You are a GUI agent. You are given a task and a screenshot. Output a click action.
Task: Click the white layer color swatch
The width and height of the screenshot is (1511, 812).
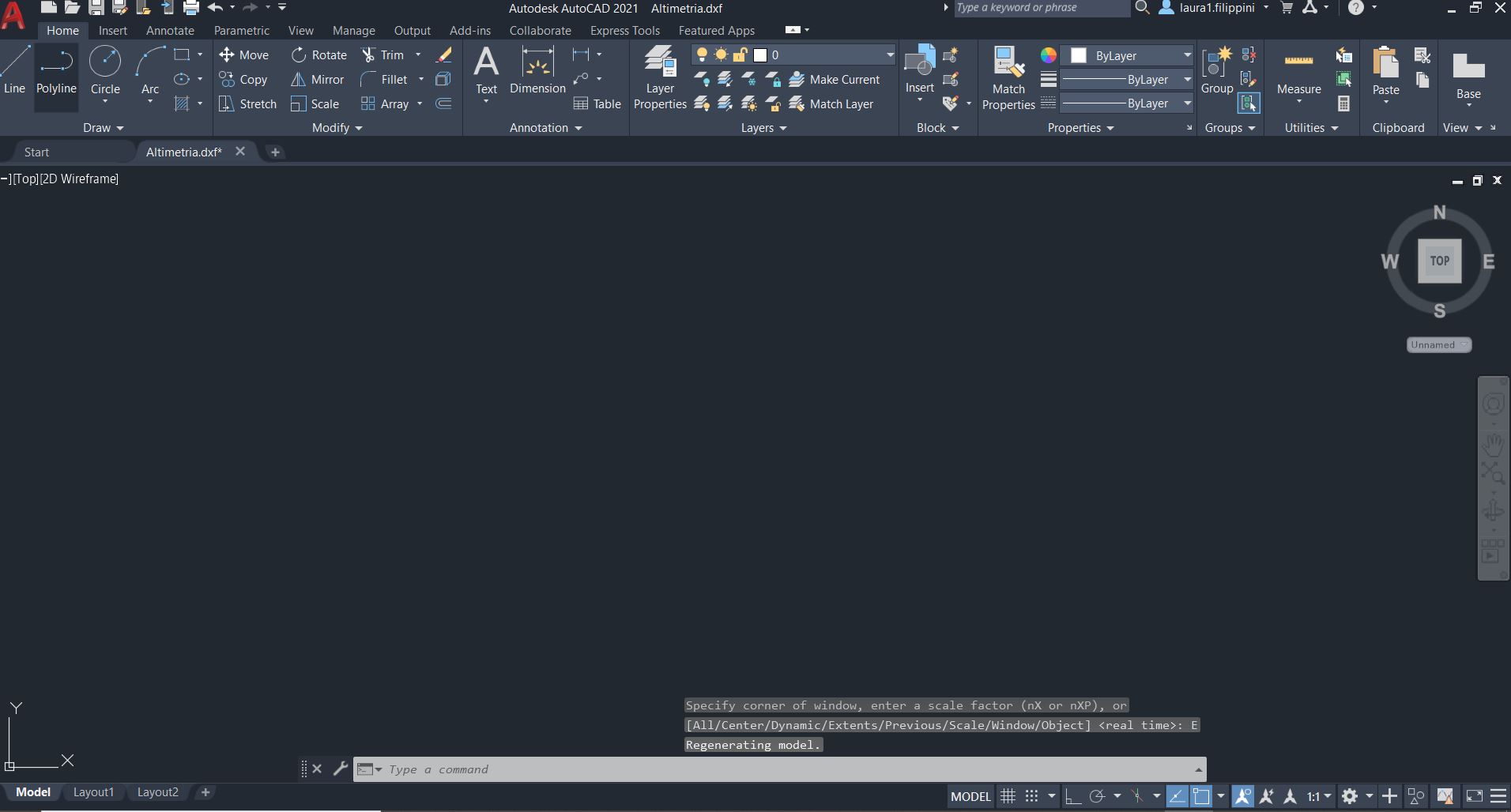point(760,55)
